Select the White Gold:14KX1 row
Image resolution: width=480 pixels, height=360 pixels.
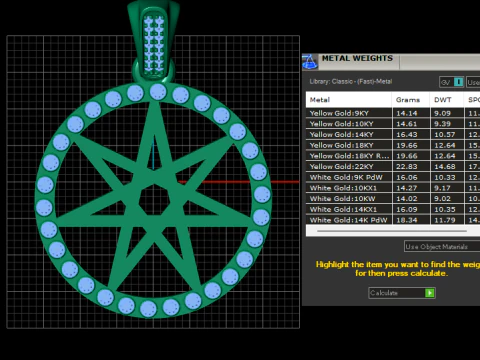[x=393, y=209]
